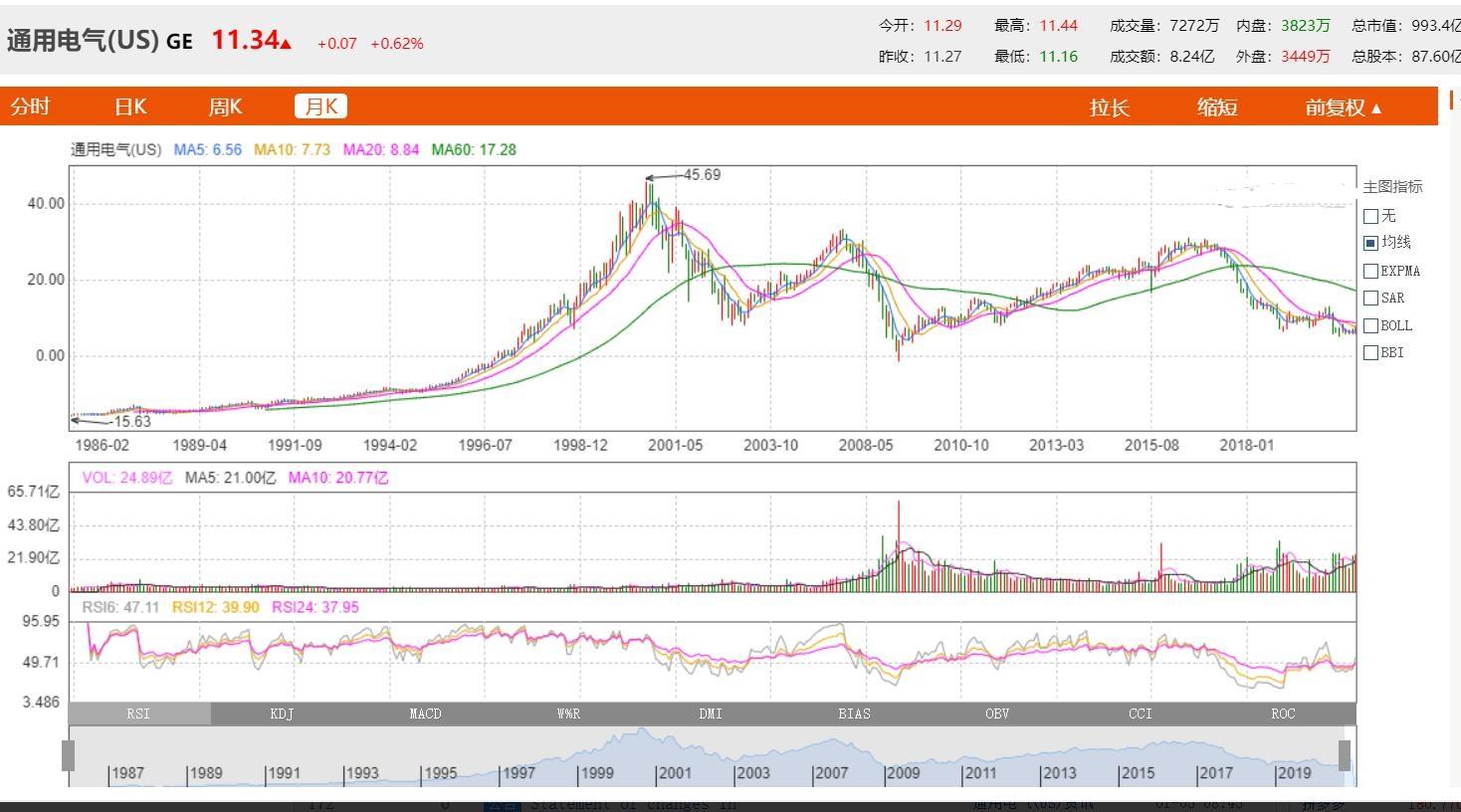Select the W%R indicator tab
The image size is (1461, 812).
click(x=568, y=713)
